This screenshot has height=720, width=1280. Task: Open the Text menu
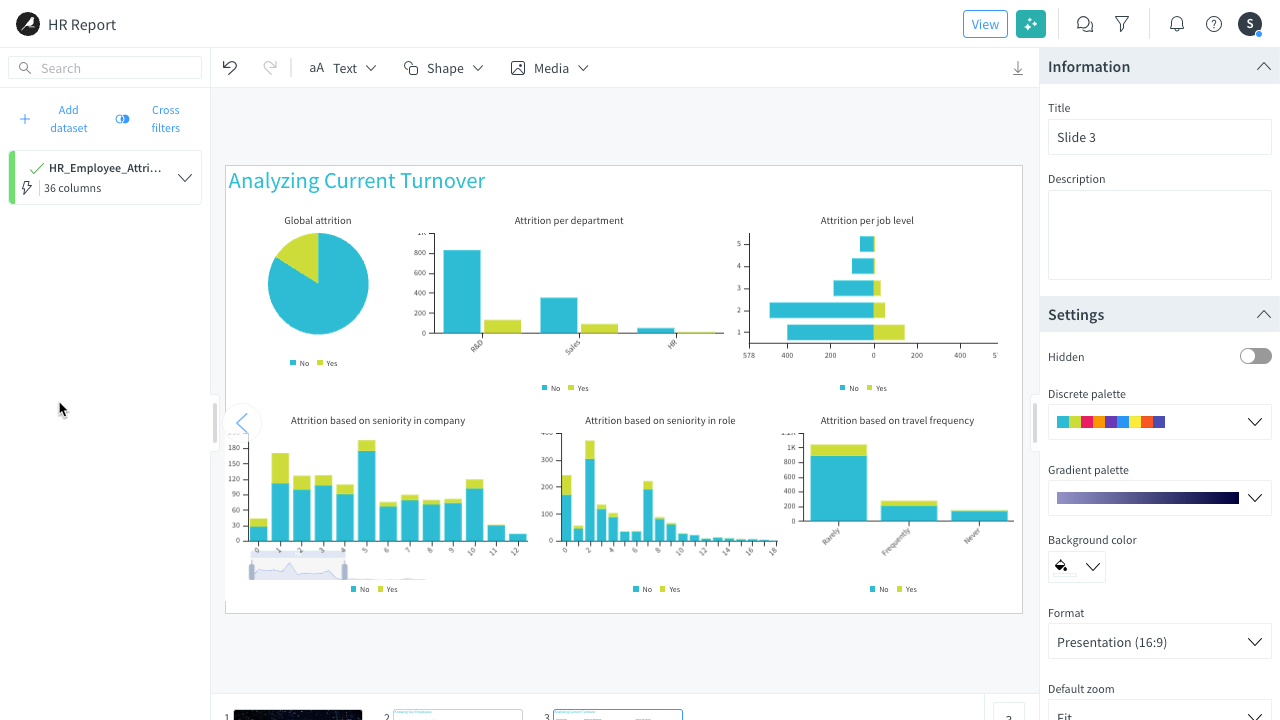343,68
